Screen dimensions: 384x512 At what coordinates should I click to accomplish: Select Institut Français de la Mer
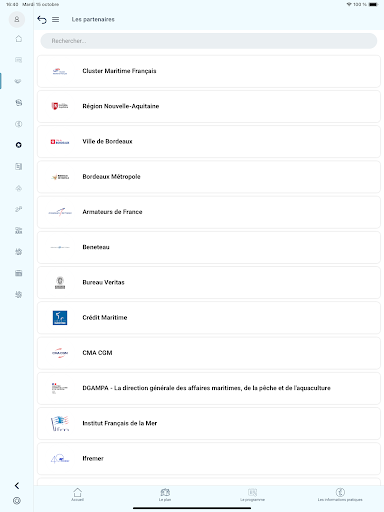click(x=209, y=423)
